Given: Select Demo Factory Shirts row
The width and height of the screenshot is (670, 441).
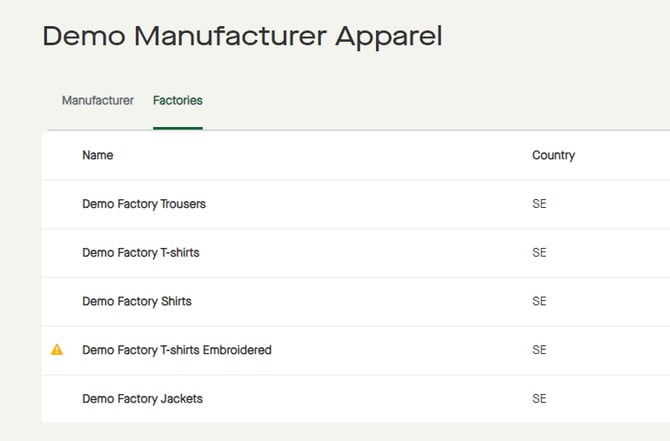Looking at the screenshot, I should pyautogui.click(x=137, y=301).
